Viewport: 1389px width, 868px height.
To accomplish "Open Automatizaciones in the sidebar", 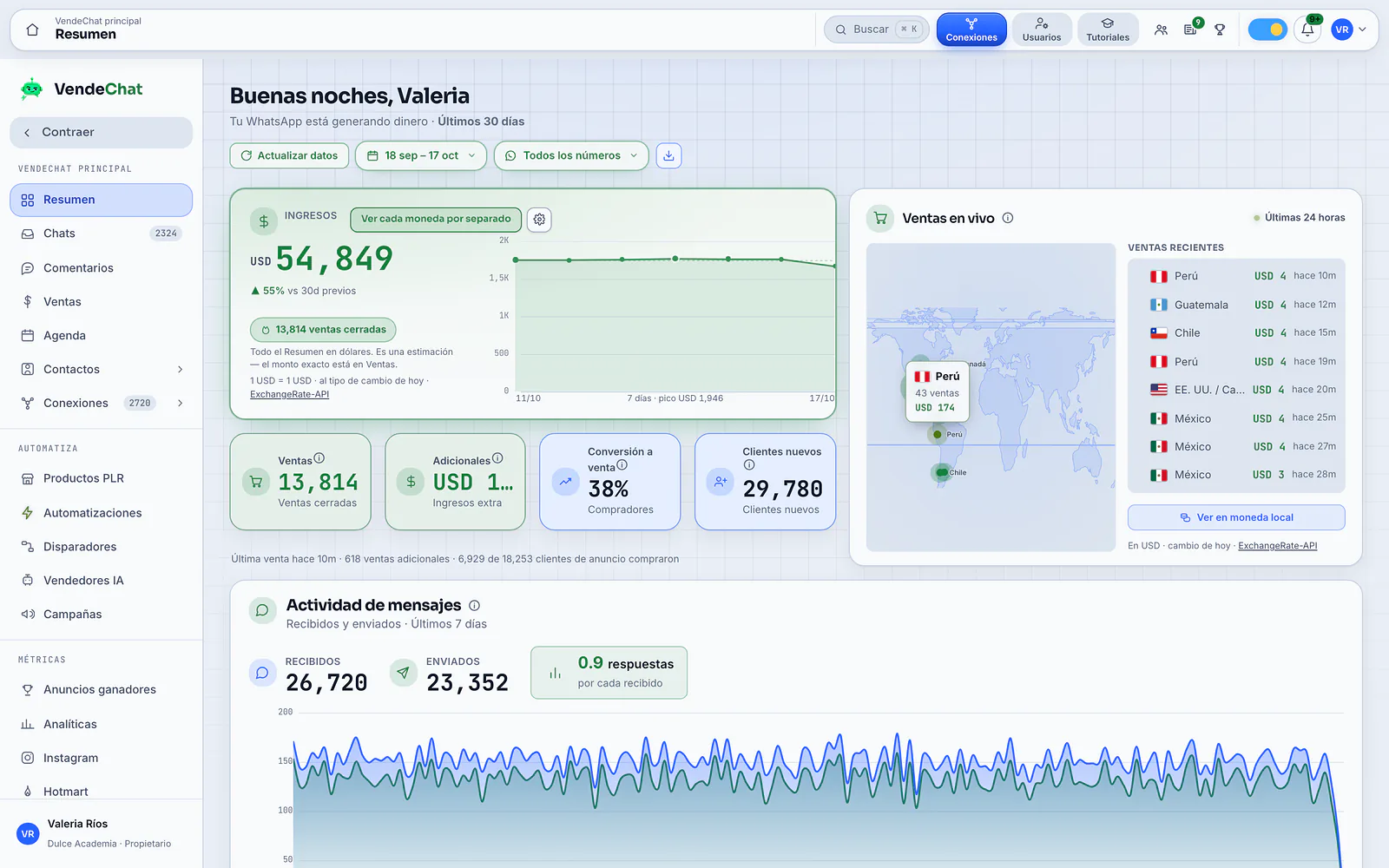I will (101, 513).
